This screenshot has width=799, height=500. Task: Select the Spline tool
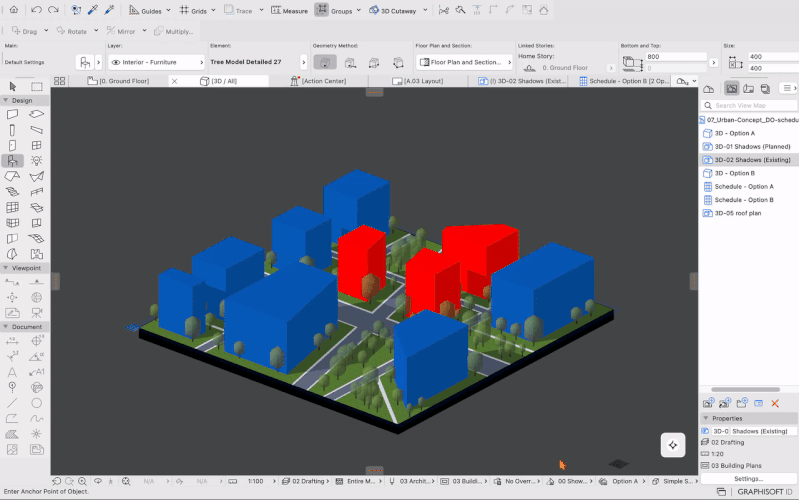[37, 418]
